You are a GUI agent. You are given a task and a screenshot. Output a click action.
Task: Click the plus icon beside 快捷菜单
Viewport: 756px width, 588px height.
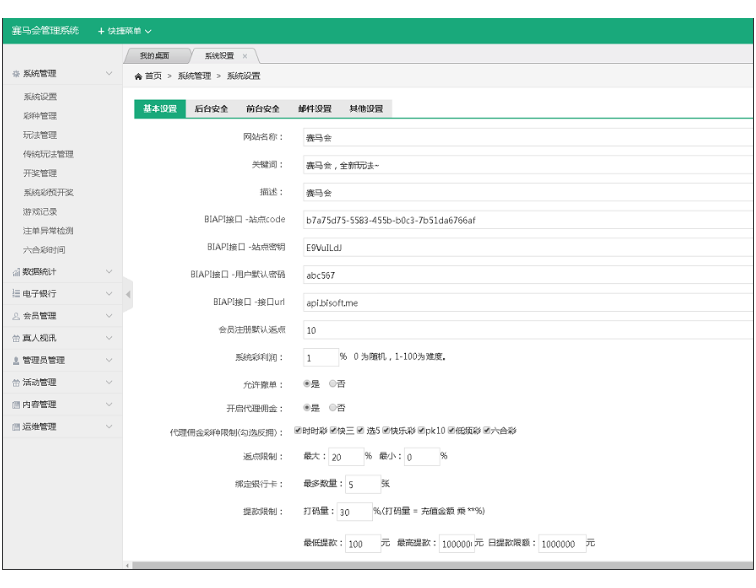100,31
